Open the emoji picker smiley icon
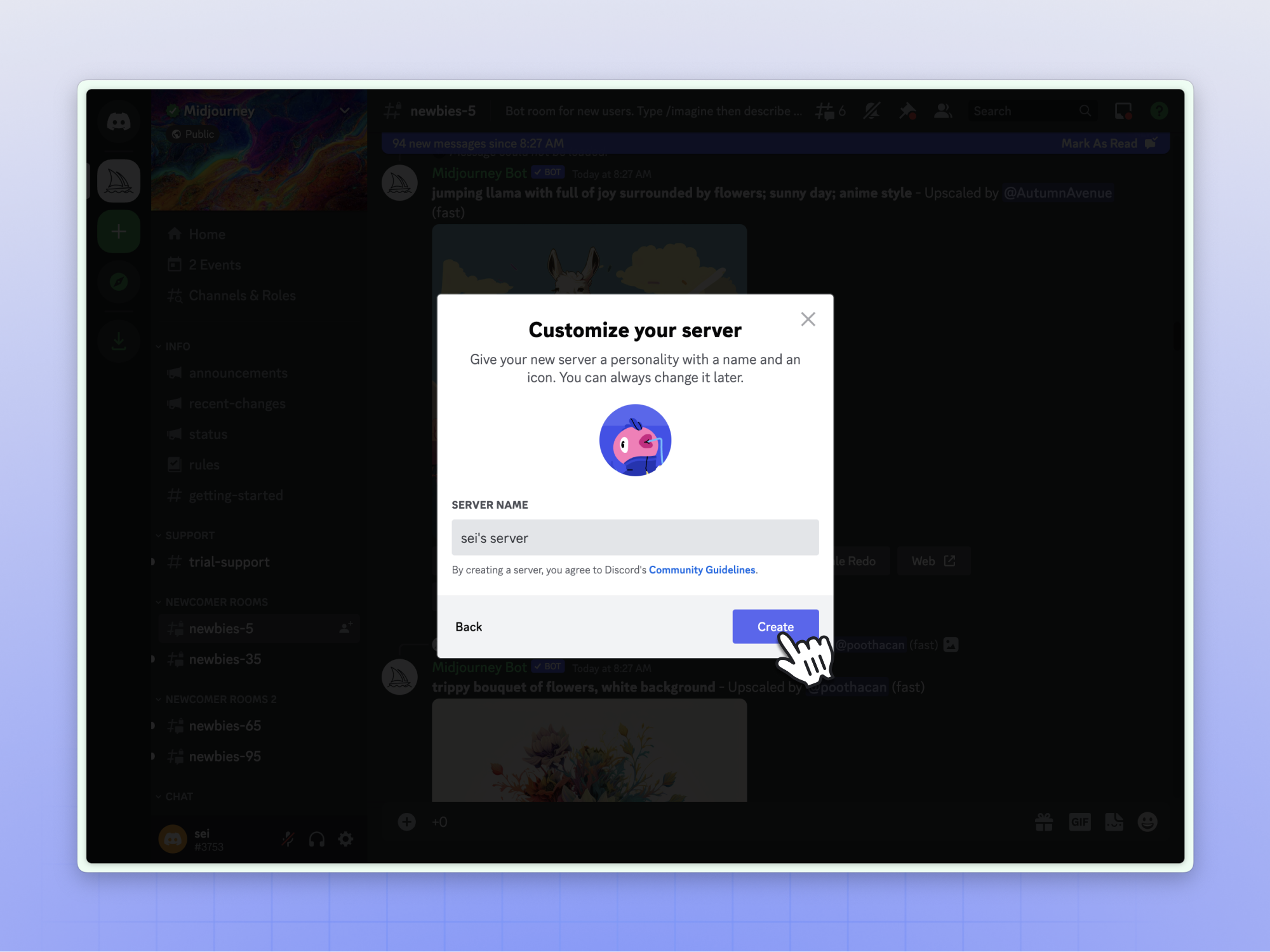Image resolution: width=1270 pixels, height=952 pixels. pos(1147,822)
